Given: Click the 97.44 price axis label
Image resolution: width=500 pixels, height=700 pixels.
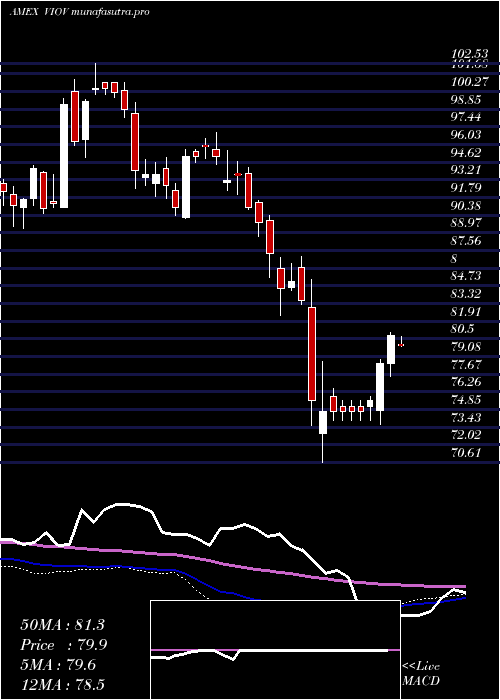Looking at the screenshot, I should coord(467,117).
